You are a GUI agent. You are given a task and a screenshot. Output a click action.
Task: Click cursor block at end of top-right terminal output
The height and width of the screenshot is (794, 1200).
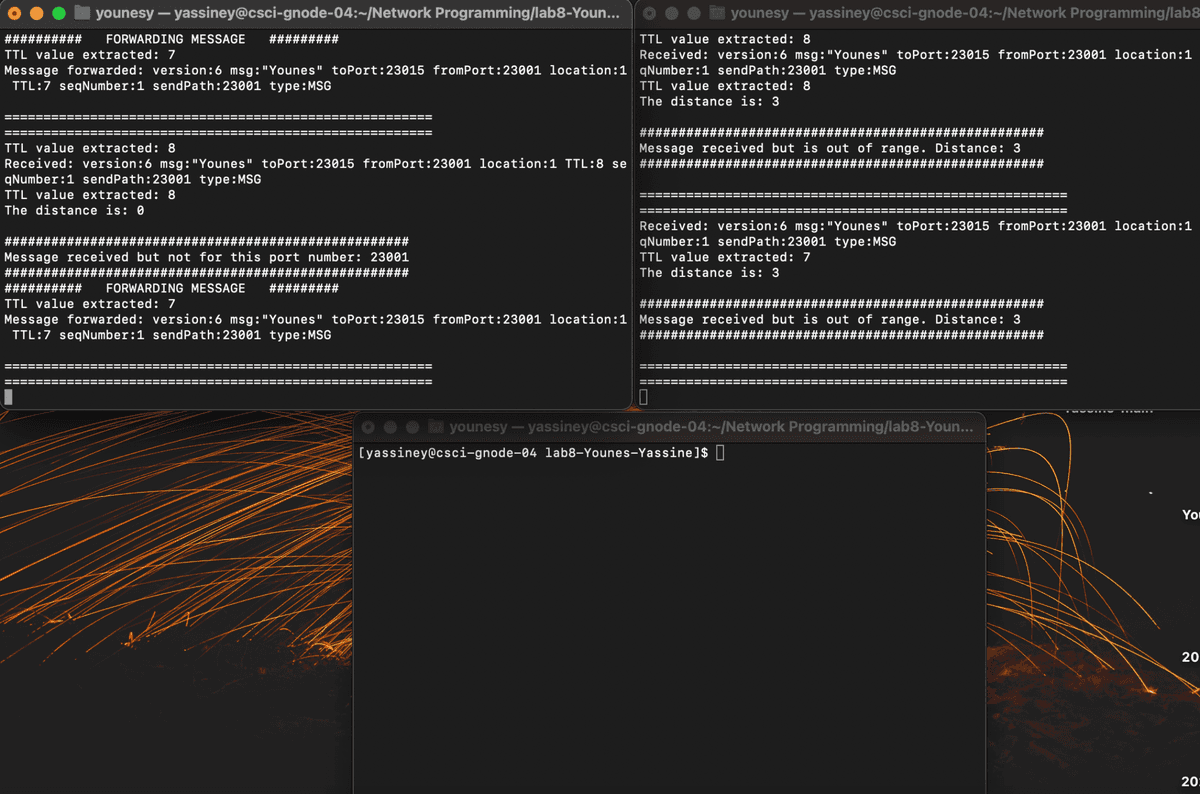coord(644,397)
